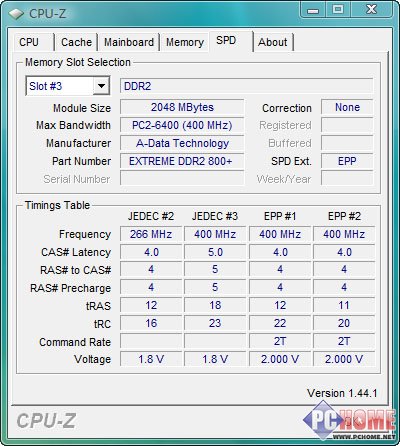Click the CAS# Latency row label
400x446 pixels.
click(x=76, y=252)
